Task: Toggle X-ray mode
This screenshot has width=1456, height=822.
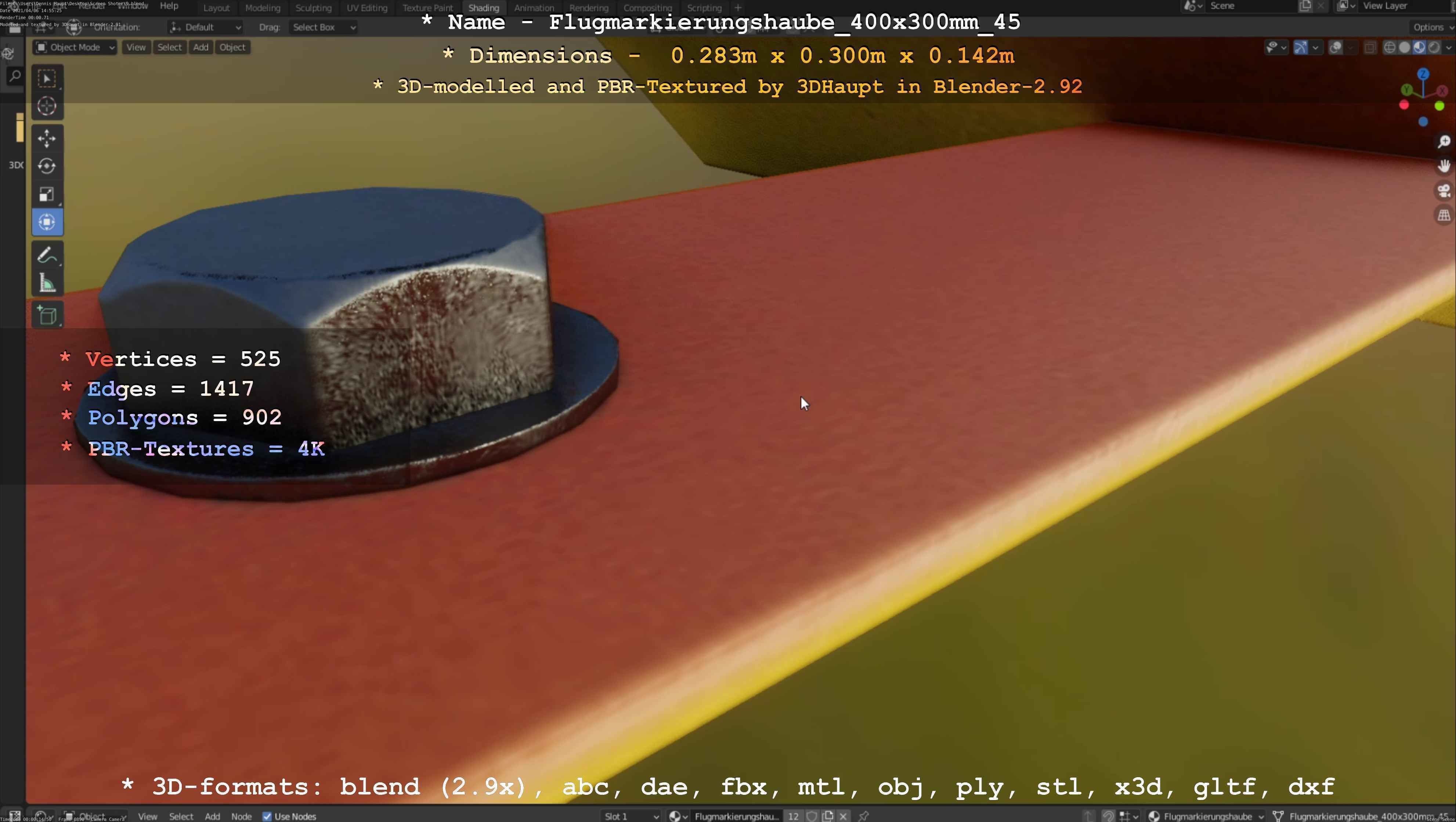Action: 1370,47
